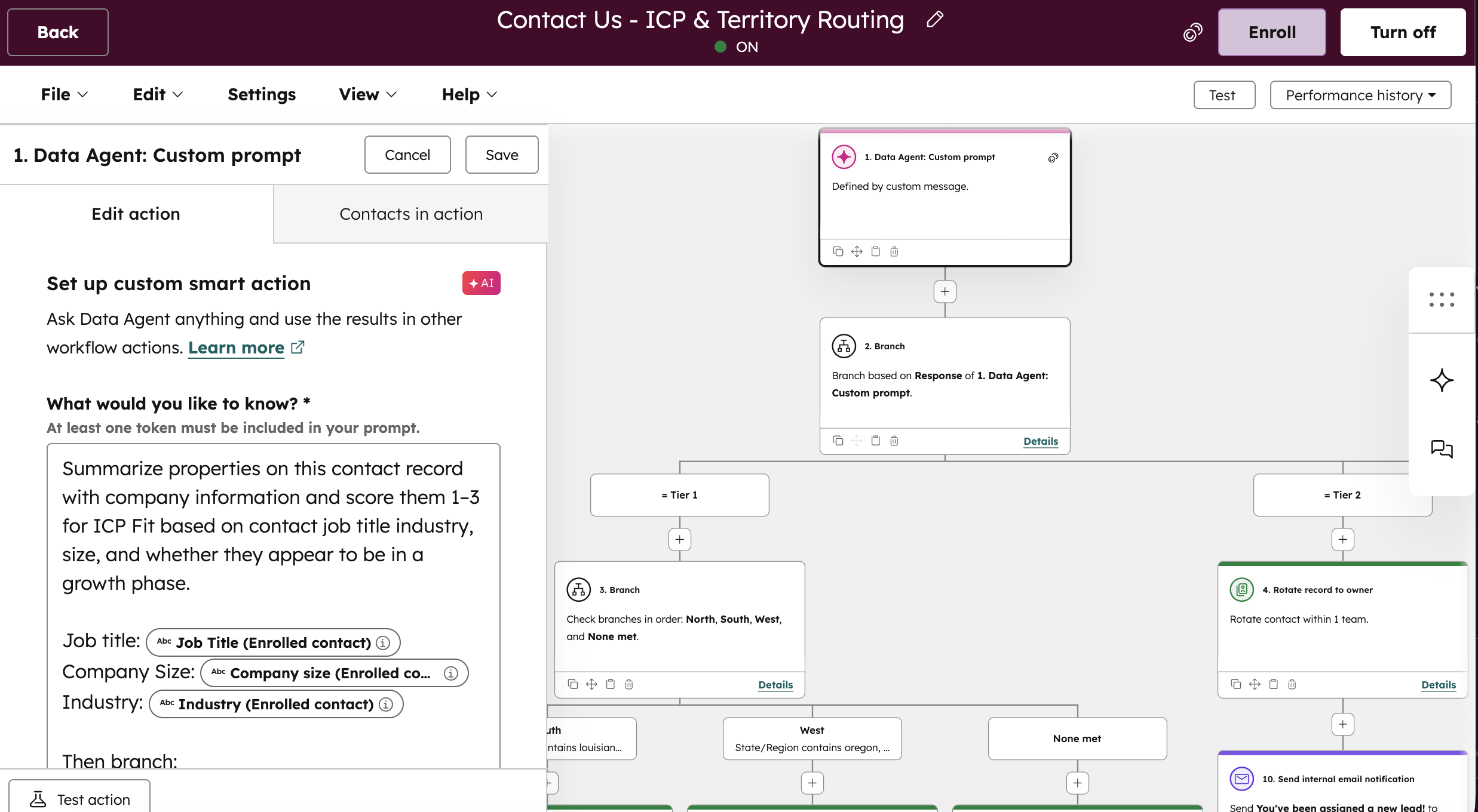This screenshot has height=812, width=1478.
Task: Open info tooltip on Job Title token
Action: pos(382,642)
